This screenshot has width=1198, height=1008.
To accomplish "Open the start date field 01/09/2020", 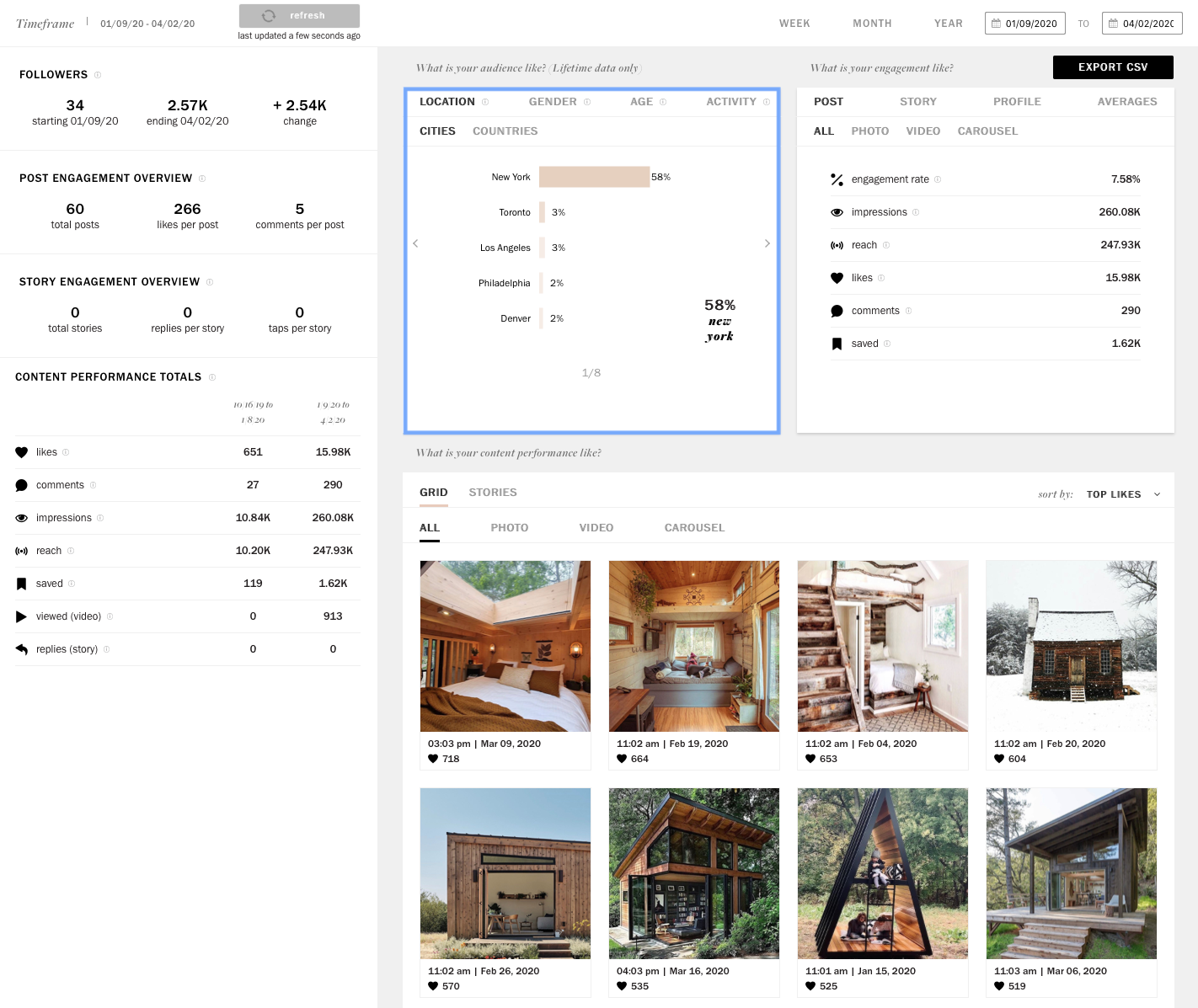I will click(1024, 24).
